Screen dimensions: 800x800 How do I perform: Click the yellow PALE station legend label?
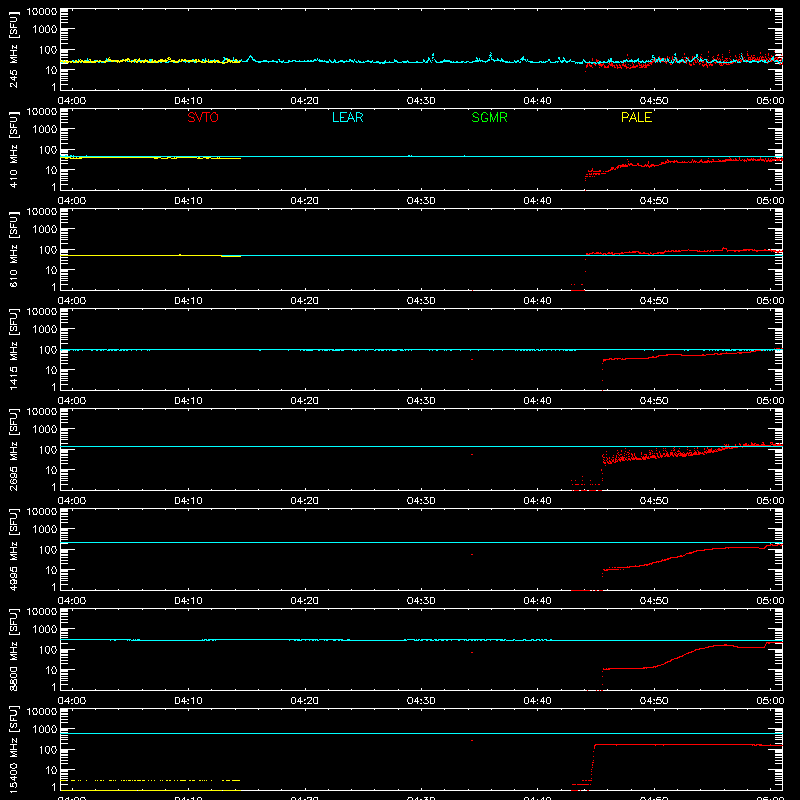click(636, 117)
